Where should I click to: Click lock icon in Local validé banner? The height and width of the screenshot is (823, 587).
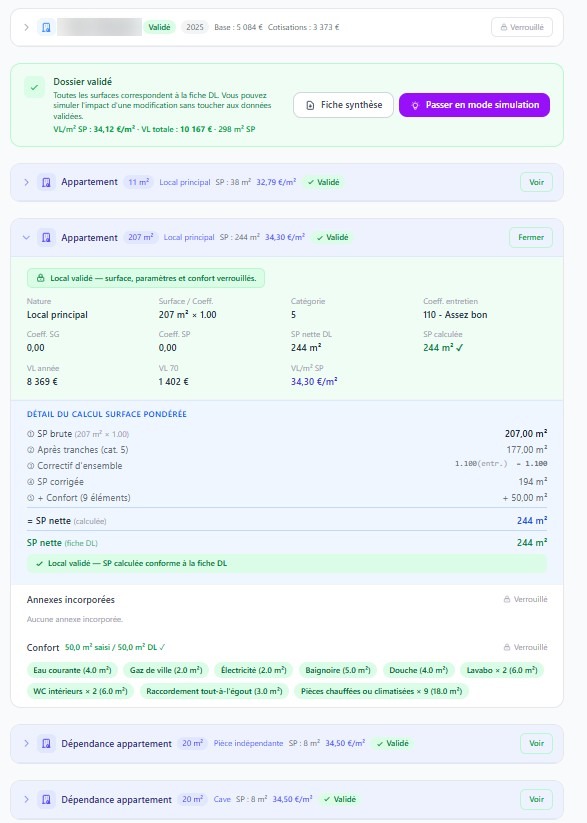point(40,278)
